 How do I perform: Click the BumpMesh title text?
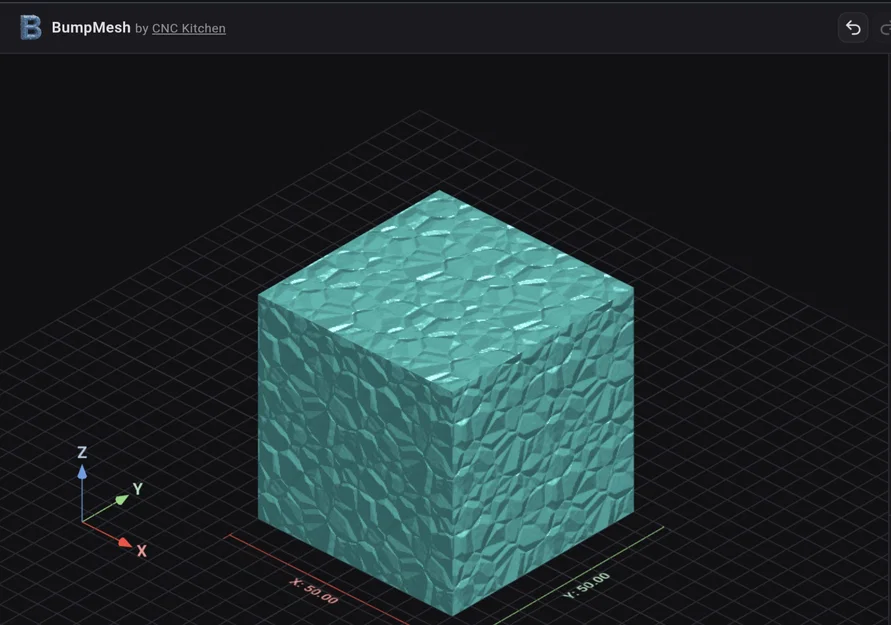coord(91,27)
